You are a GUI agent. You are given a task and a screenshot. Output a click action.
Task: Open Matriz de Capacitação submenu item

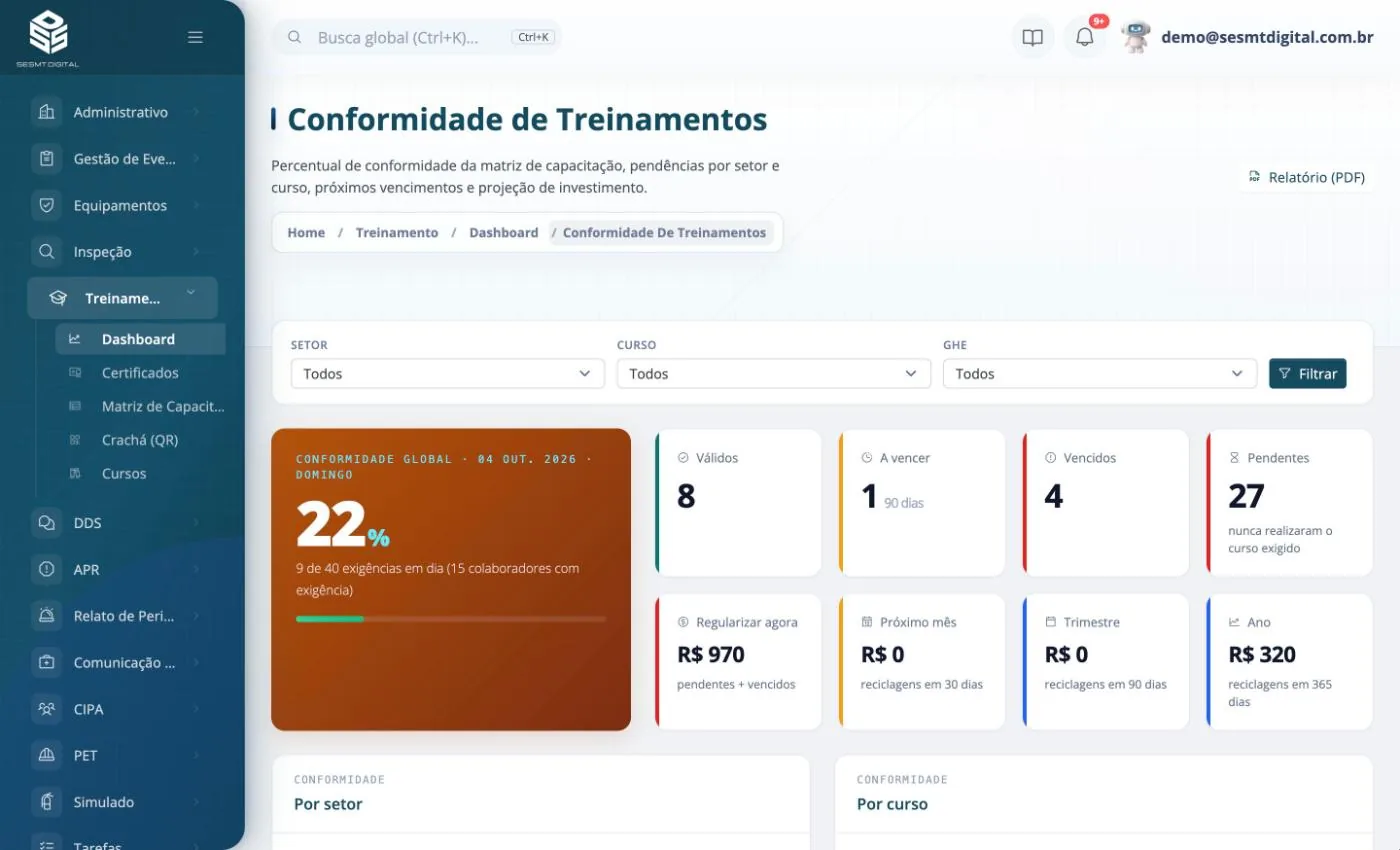141,406
